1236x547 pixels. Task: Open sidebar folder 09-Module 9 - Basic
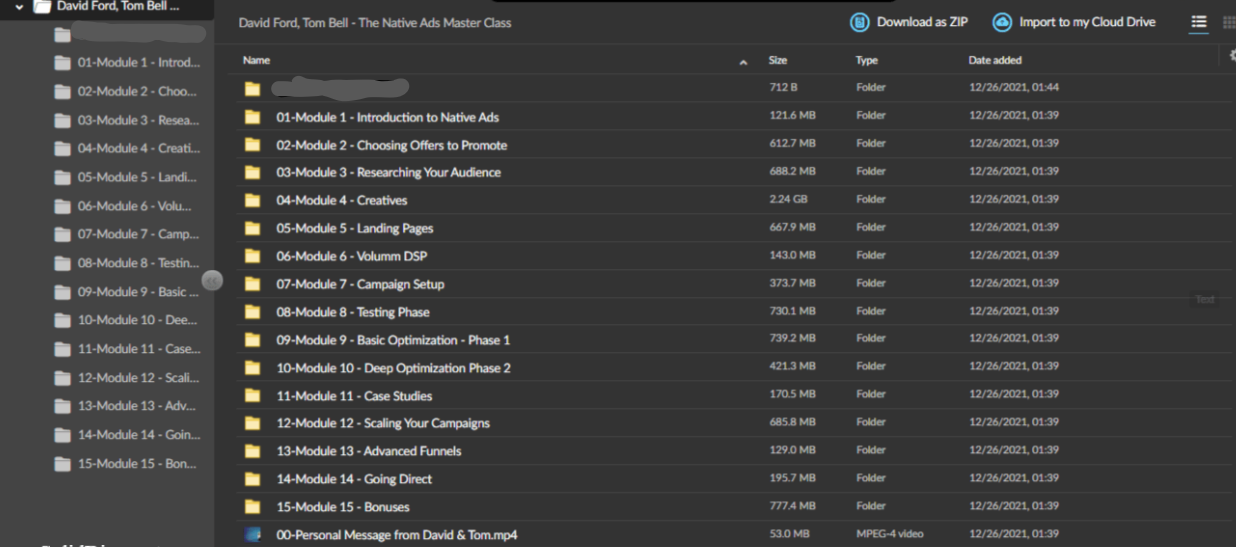pyautogui.click(x=127, y=293)
